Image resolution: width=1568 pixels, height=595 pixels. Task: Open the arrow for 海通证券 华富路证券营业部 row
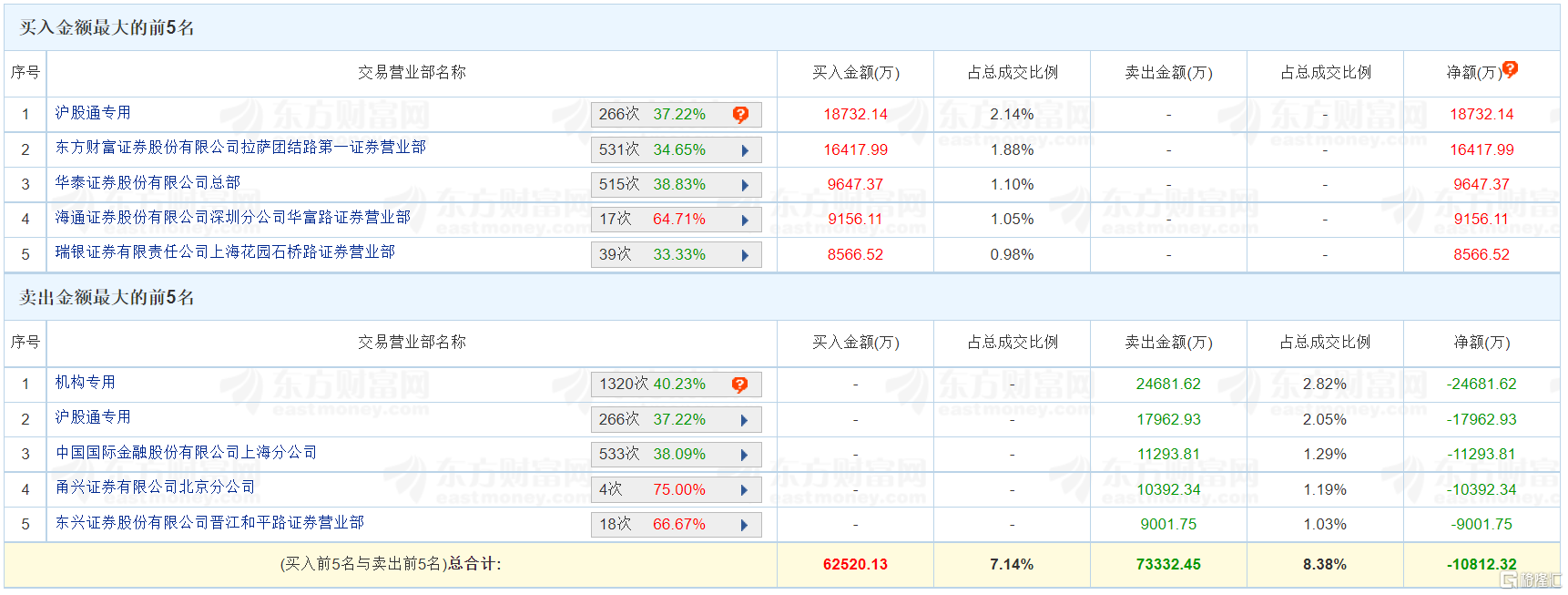tap(745, 220)
